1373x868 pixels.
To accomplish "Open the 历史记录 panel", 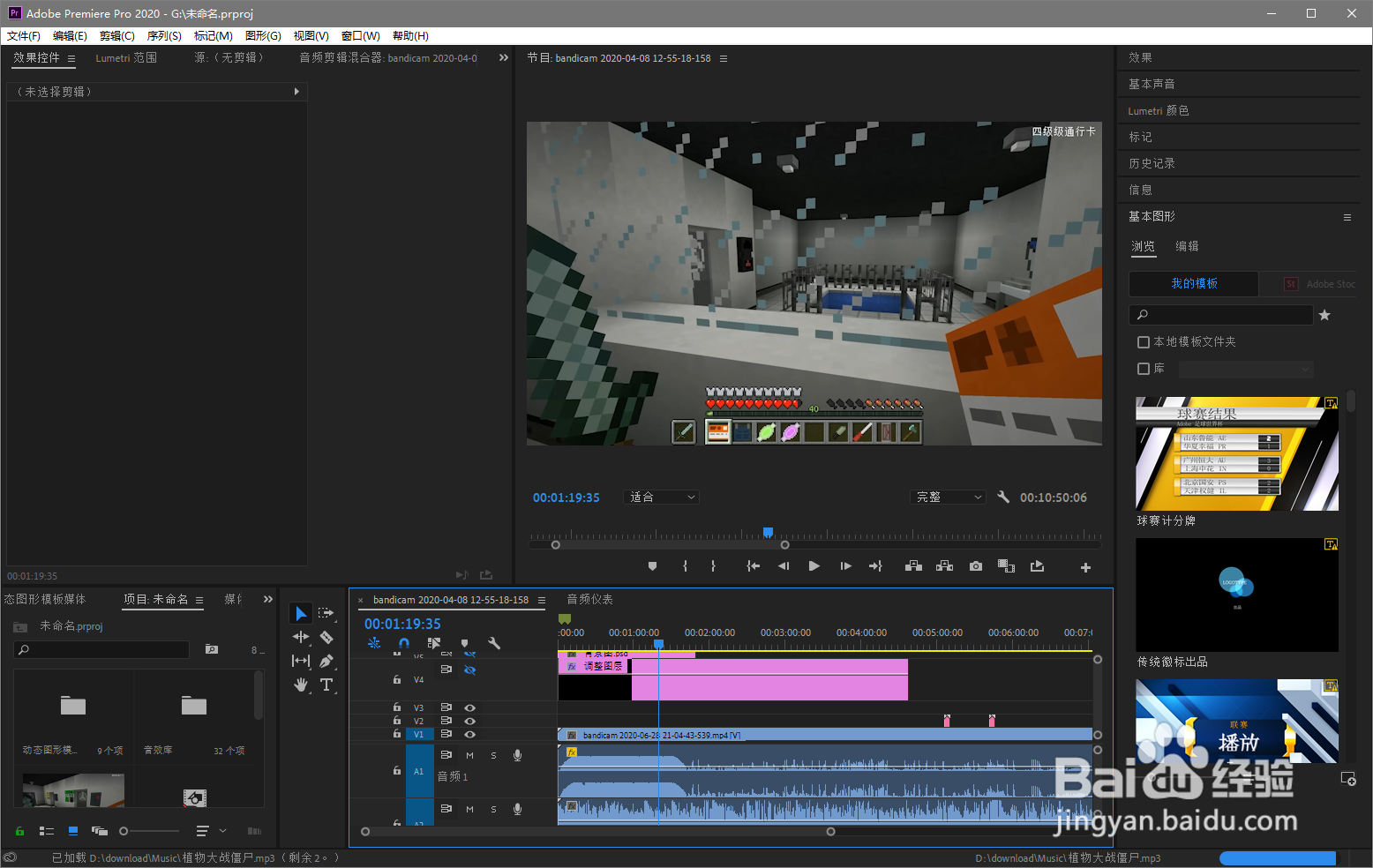I will (x=1152, y=163).
